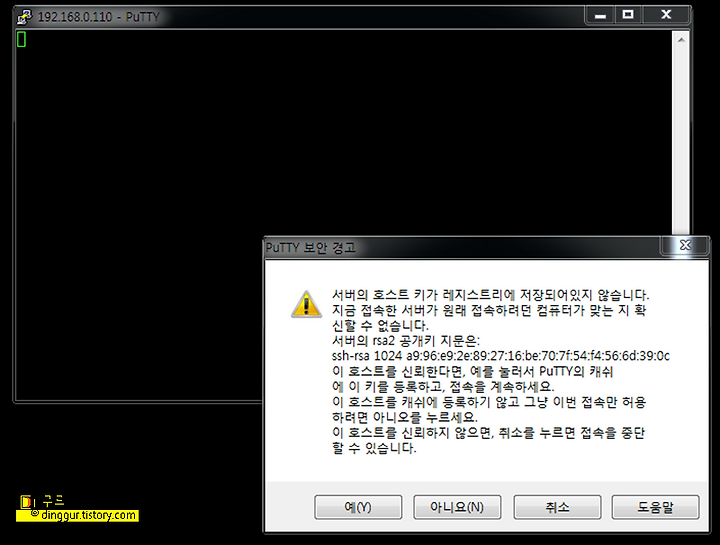Click the '서버의 호스트 키가 레지스트리에' message line
The width and height of the screenshot is (720, 545).
[x=490, y=295]
